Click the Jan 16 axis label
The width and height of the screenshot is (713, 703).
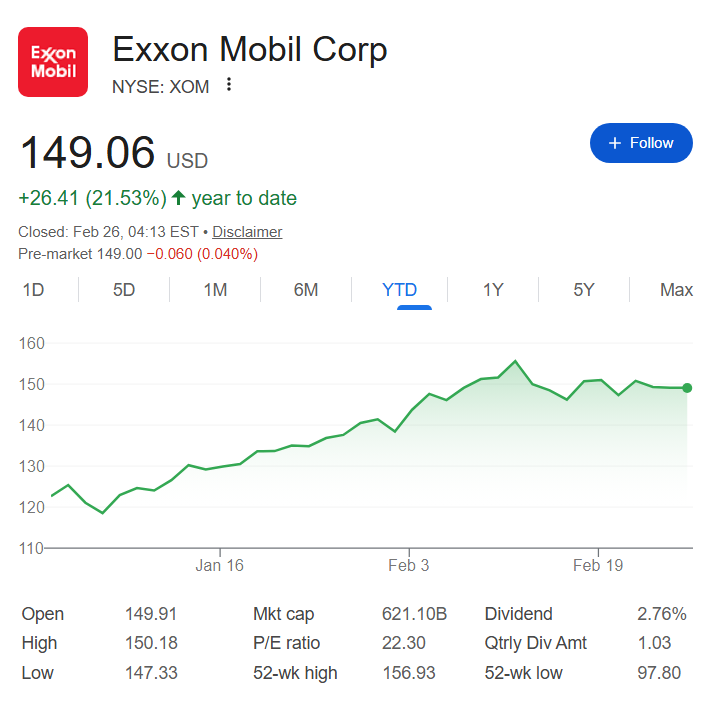tap(220, 566)
